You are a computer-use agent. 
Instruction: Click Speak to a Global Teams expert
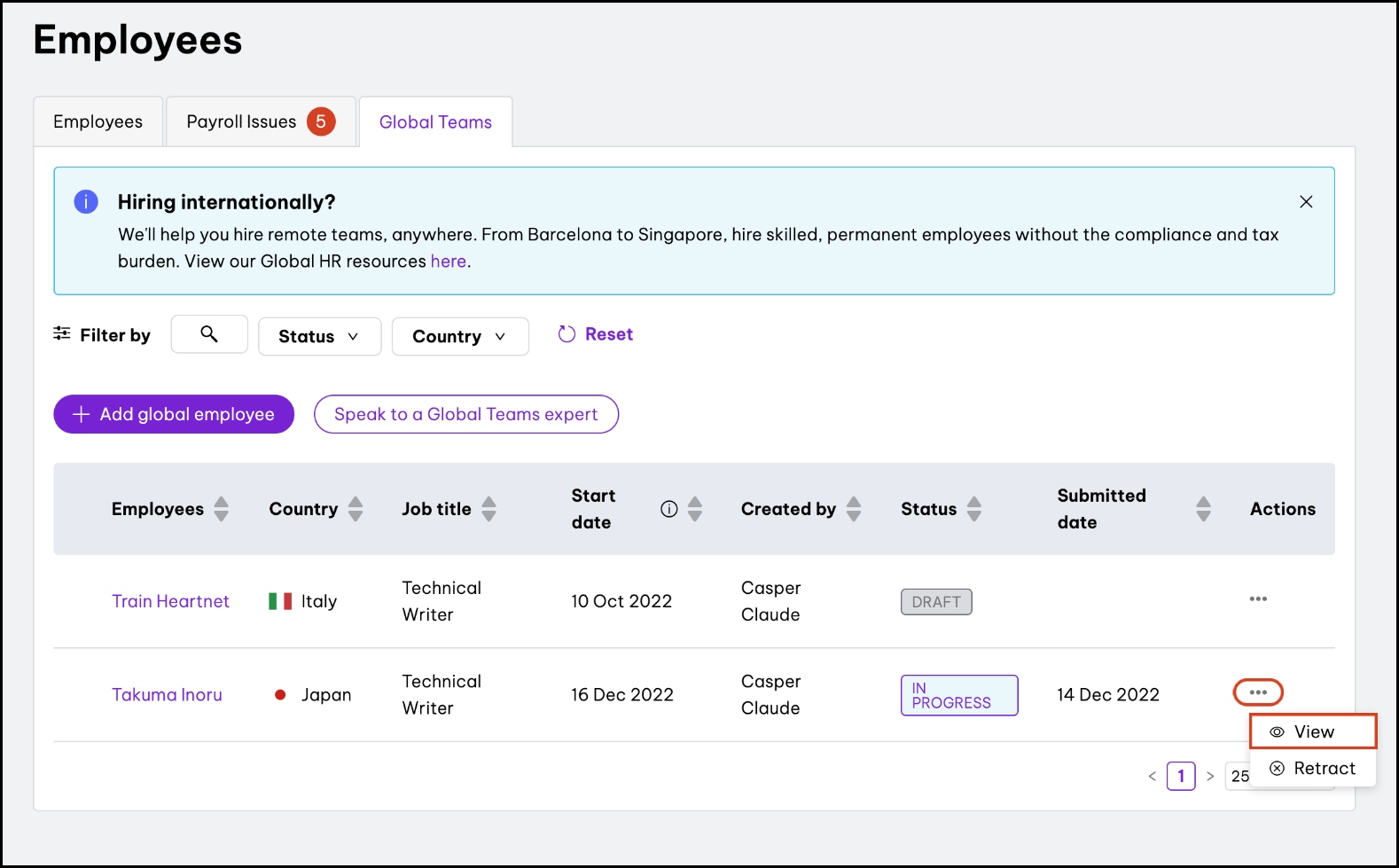click(x=465, y=414)
